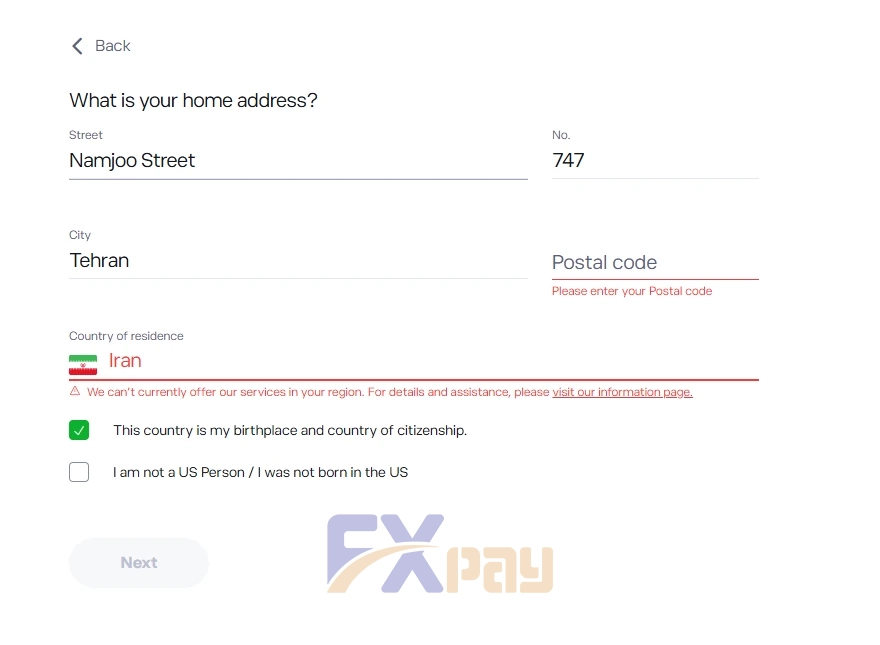Click the 'Please enter your Postal code' error message
This screenshot has height=645, width=880.
(632, 291)
